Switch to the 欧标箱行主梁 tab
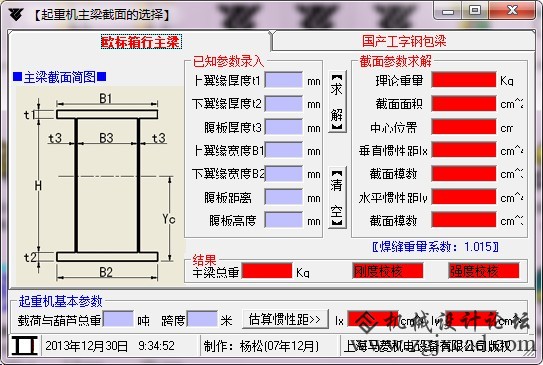The image size is (543, 365). coord(141,42)
